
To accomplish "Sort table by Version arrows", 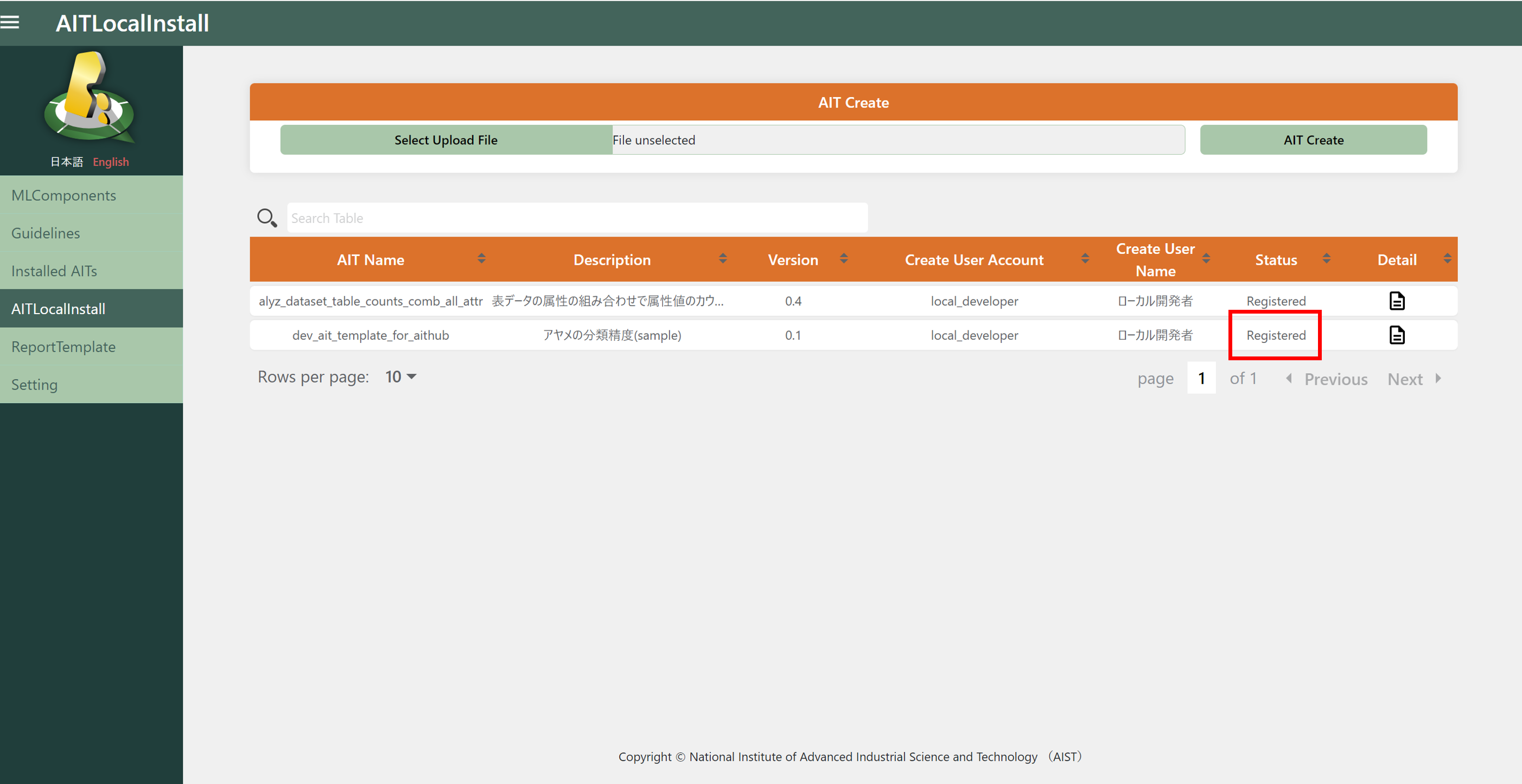I will click(x=844, y=259).
